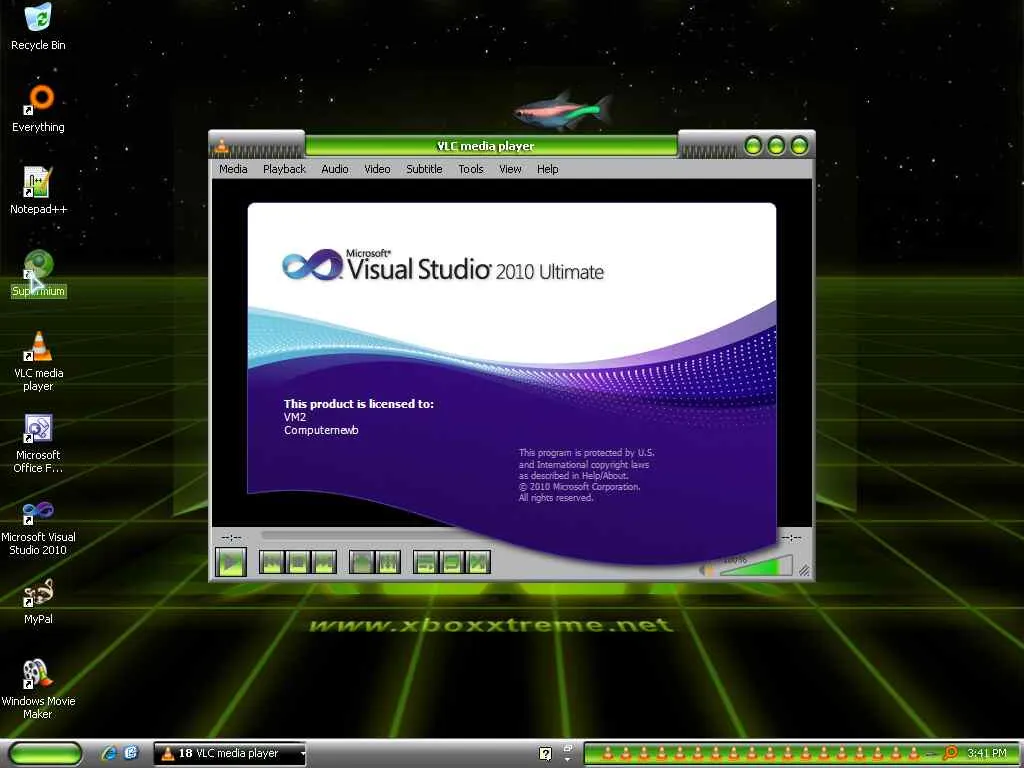The image size is (1024, 768).
Task: Skip to previous media in VLC
Action: pyautogui.click(x=272, y=562)
